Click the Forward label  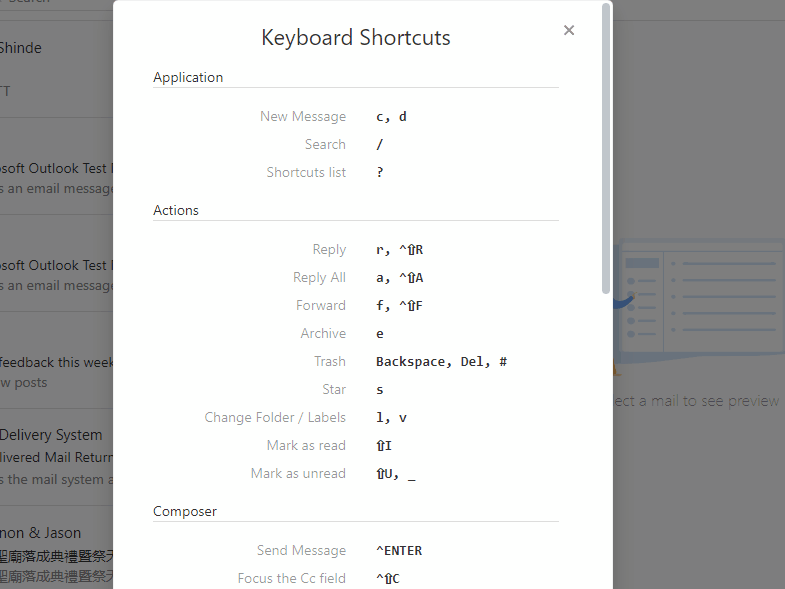point(321,306)
